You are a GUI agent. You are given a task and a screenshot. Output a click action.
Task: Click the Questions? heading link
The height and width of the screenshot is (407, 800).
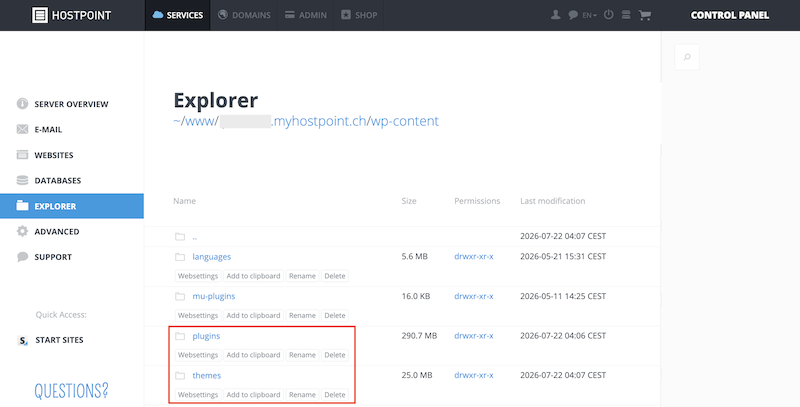(71, 391)
